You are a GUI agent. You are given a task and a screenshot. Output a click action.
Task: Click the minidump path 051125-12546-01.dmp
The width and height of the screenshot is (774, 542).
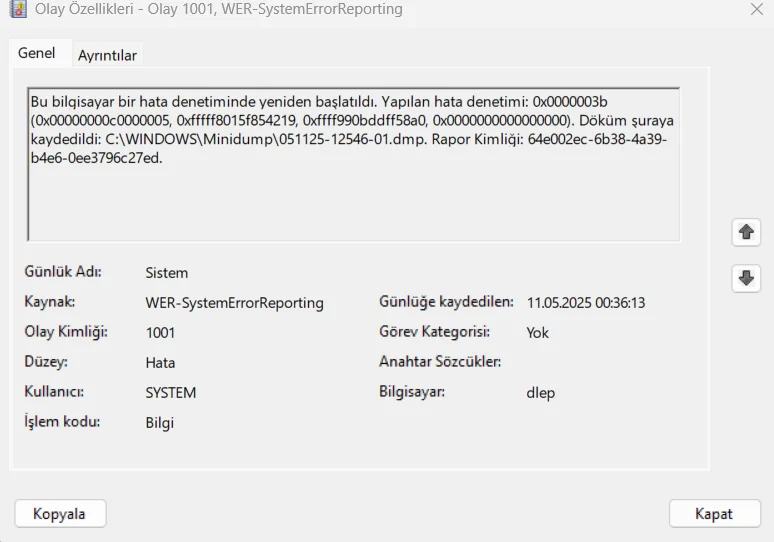352,139
